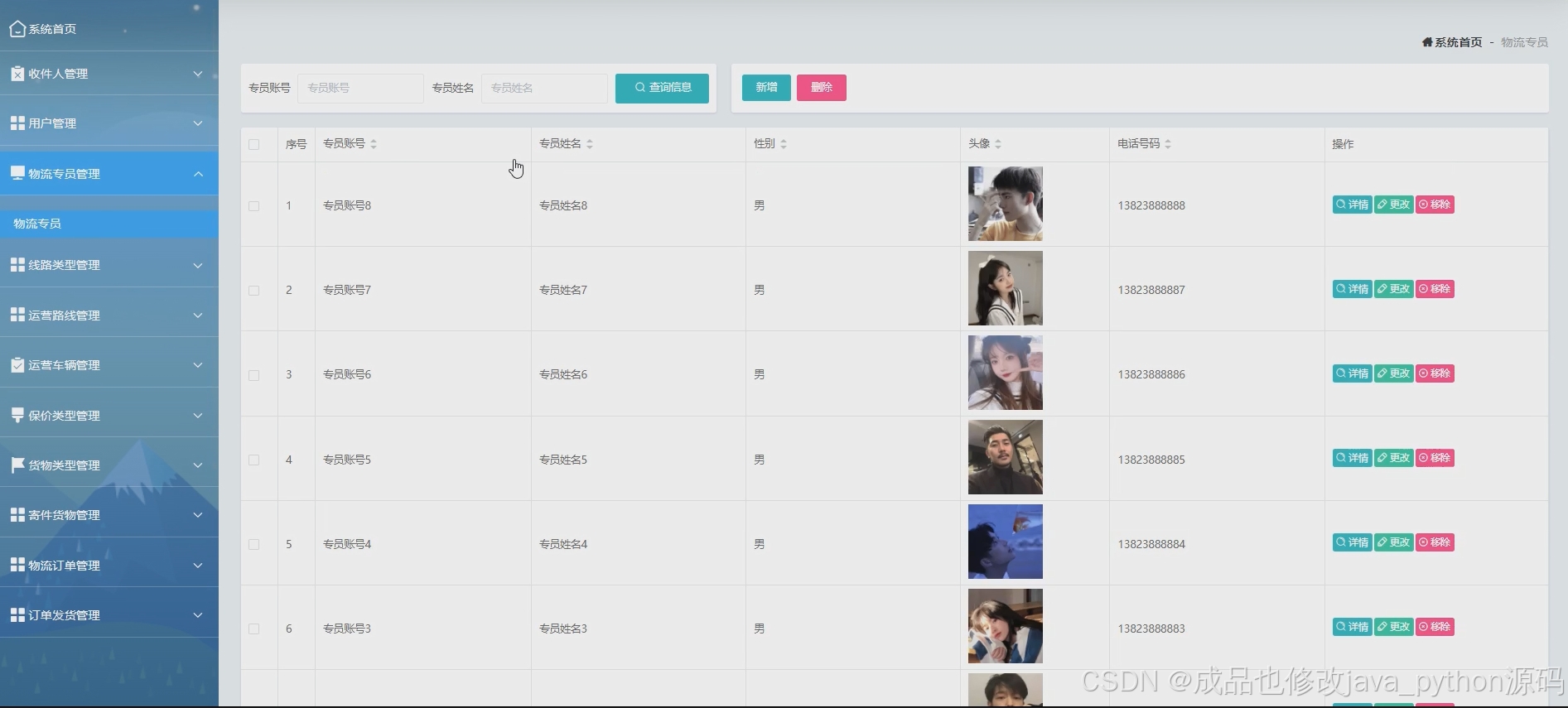Screen dimensions: 1568x708
Task: Expand the 用户管理 menu chevron
Action: pos(198,123)
